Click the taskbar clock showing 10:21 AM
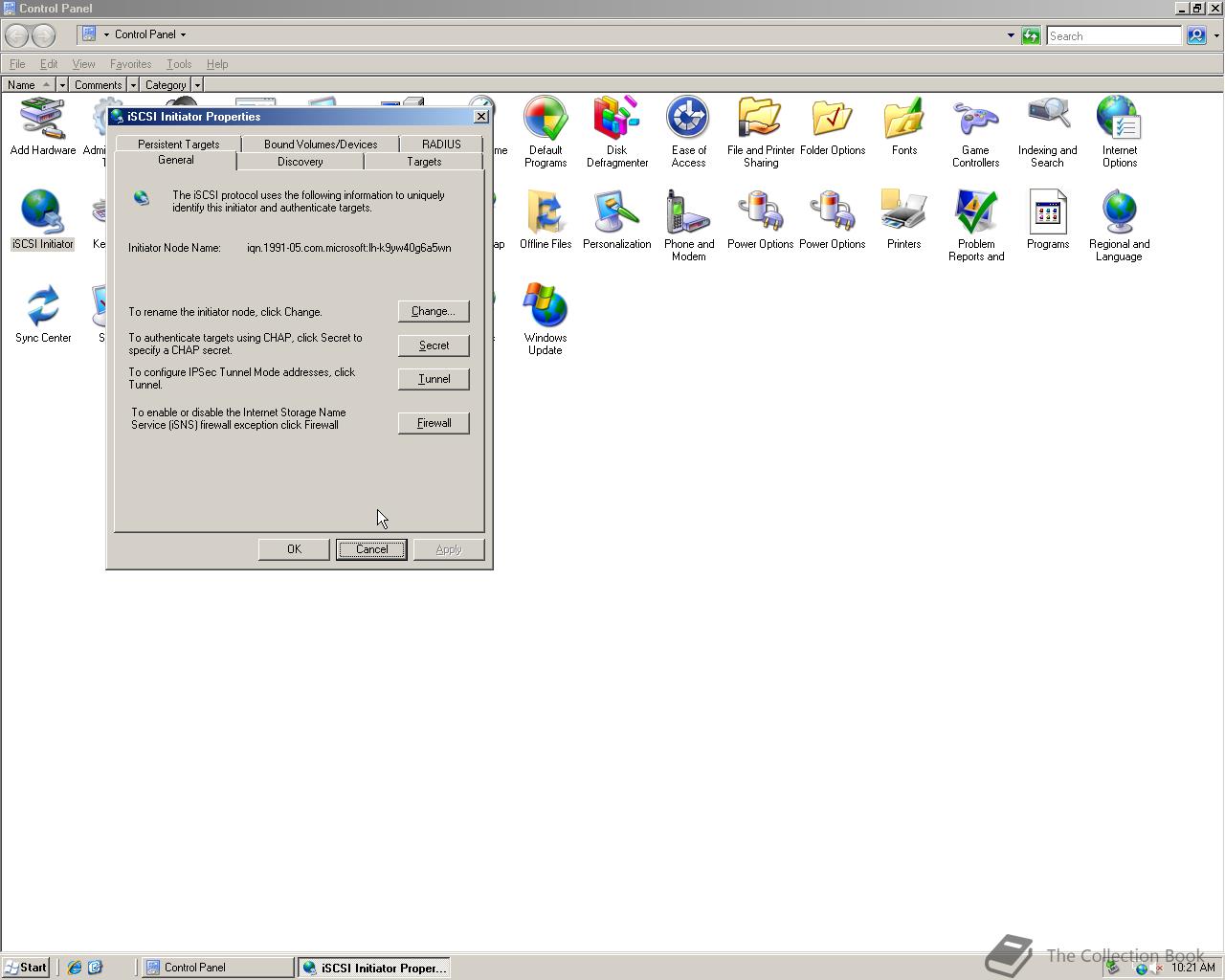1225x980 pixels. point(1193,968)
